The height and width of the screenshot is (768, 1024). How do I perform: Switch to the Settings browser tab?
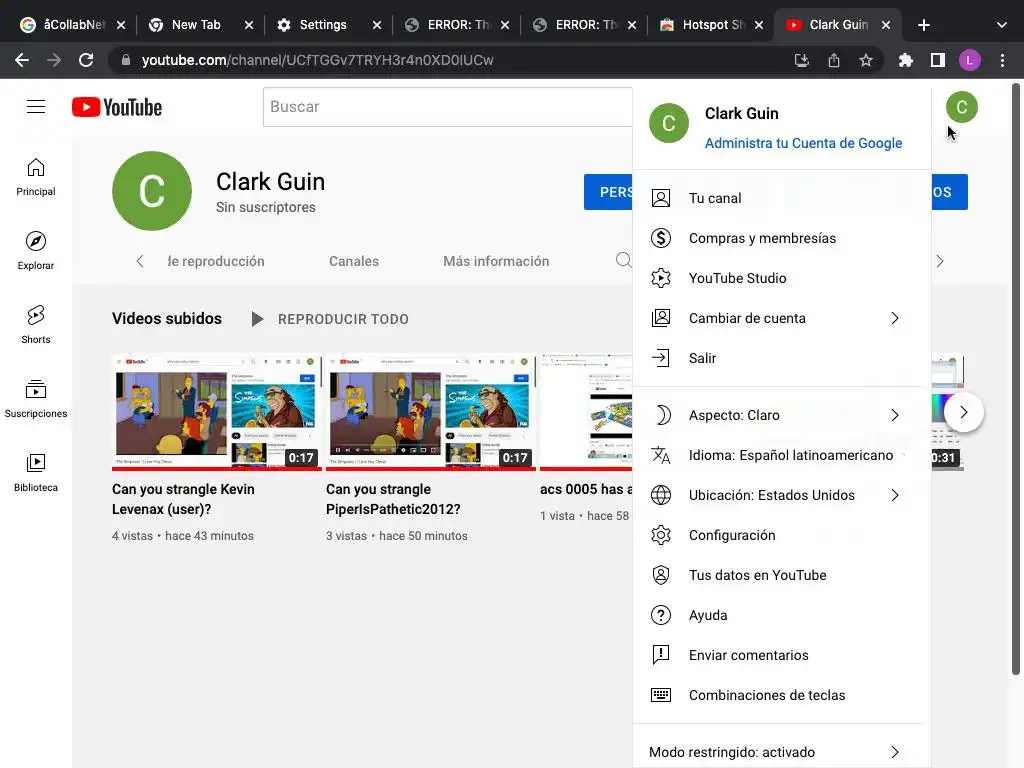pyautogui.click(x=323, y=25)
